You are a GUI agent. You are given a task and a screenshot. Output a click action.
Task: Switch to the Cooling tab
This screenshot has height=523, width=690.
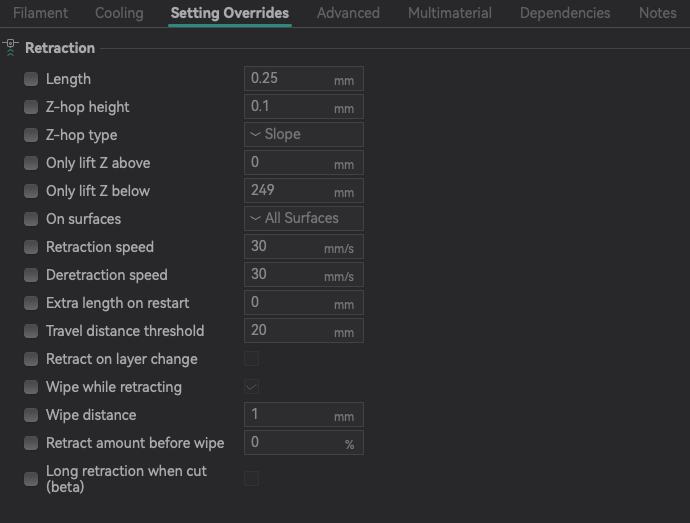[119, 13]
